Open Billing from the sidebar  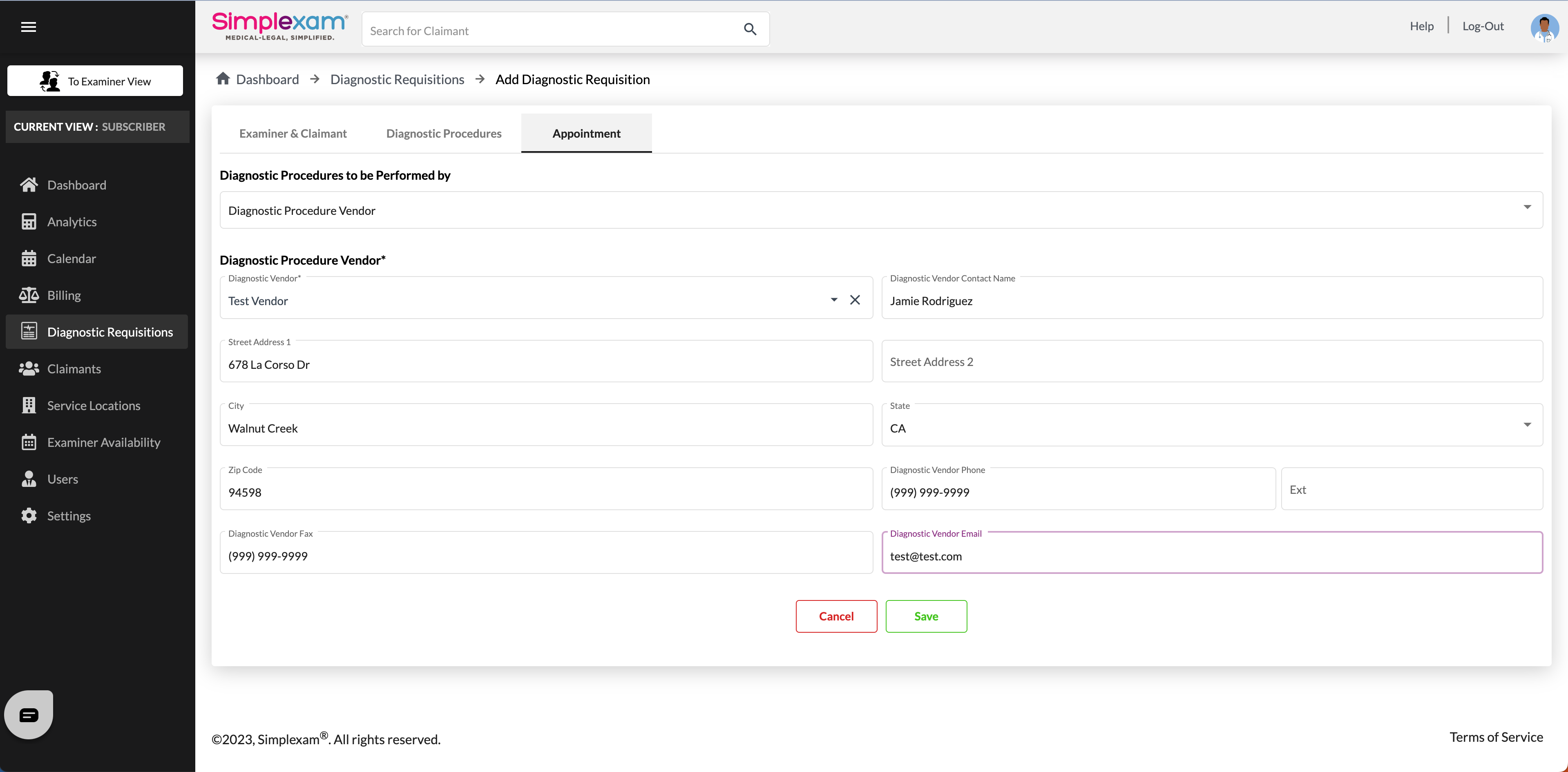[64, 295]
